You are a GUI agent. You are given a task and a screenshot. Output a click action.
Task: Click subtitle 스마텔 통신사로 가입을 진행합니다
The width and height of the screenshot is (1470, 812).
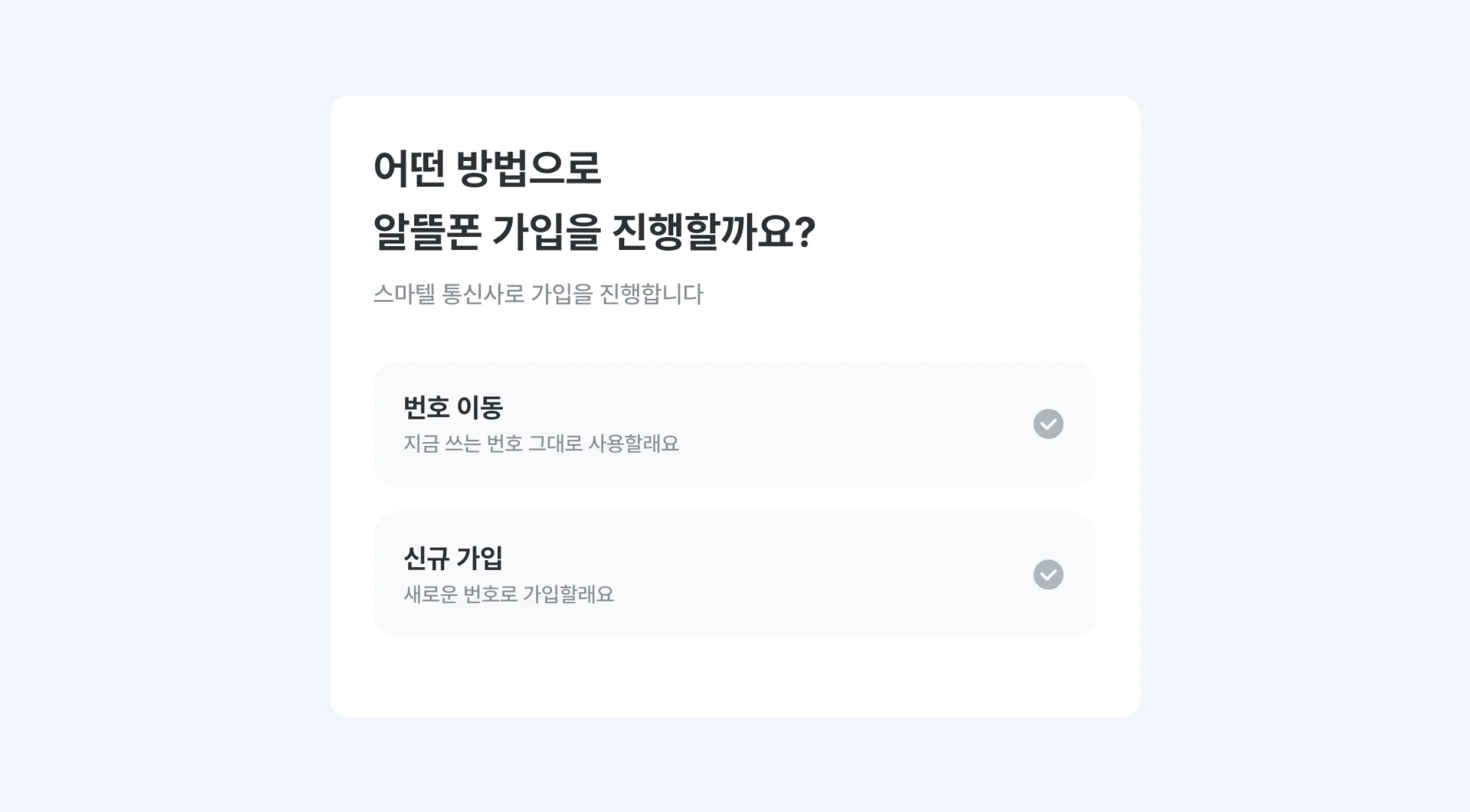[x=538, y=295]
